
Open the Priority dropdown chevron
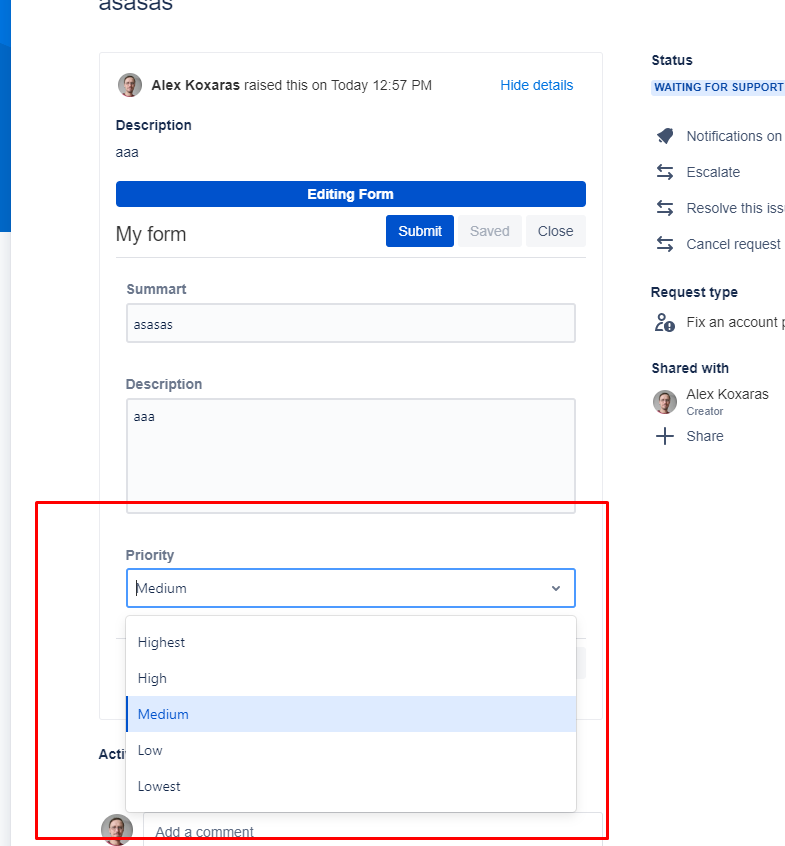coord(556,588)
